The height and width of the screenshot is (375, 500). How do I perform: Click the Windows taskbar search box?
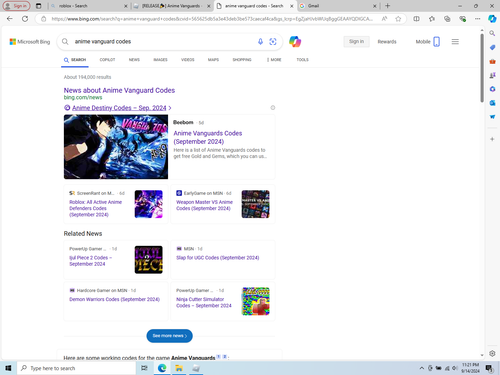click(x=77, y=368)
